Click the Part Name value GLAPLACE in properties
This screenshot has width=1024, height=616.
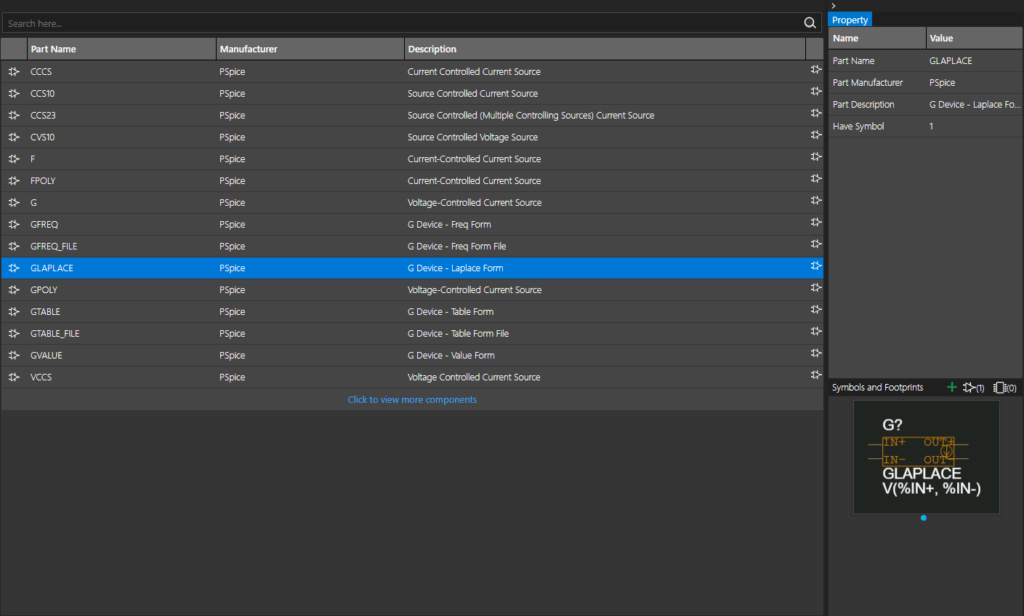(950, 61)
